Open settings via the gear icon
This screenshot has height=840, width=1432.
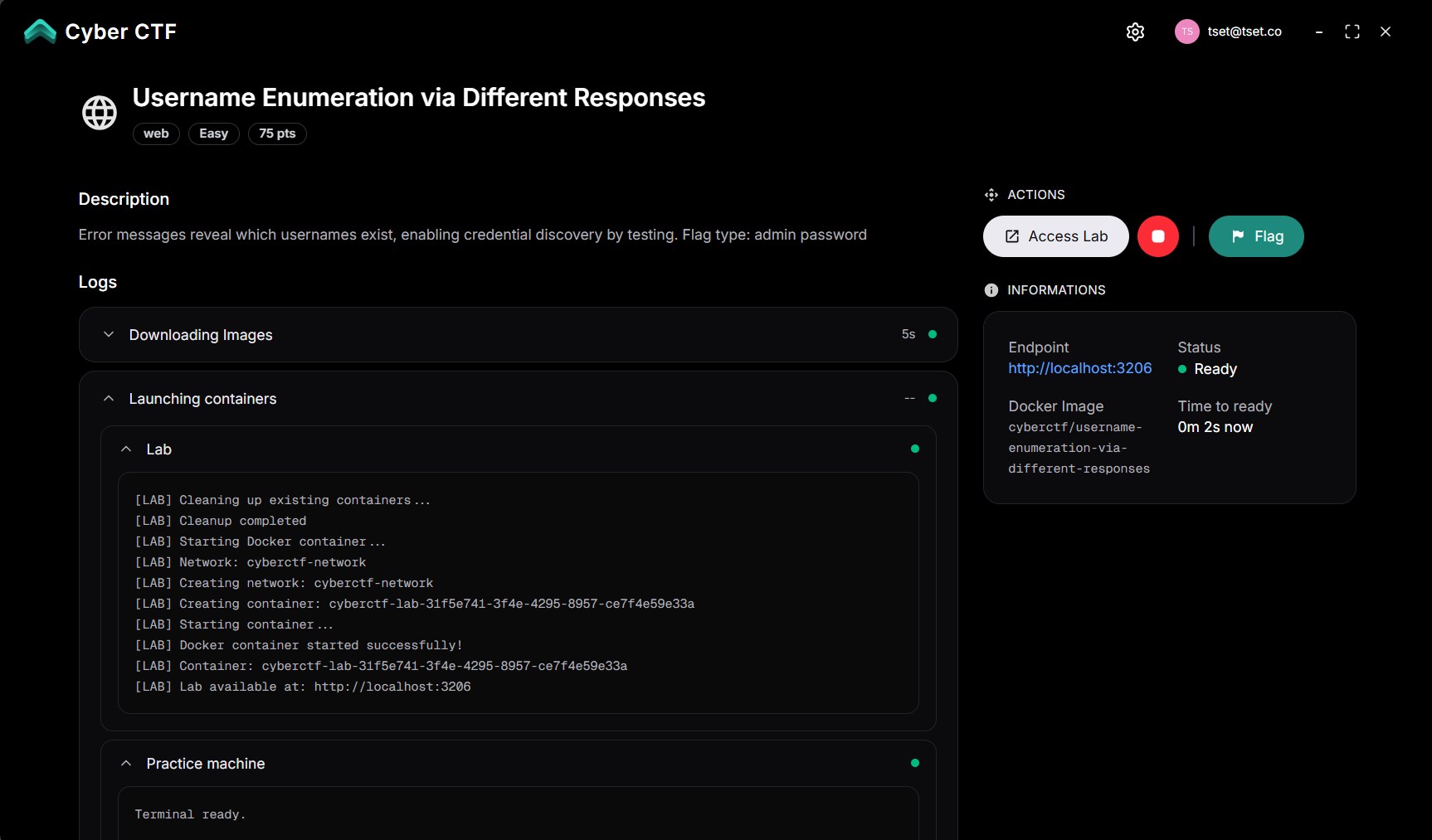click(1135, 32)
